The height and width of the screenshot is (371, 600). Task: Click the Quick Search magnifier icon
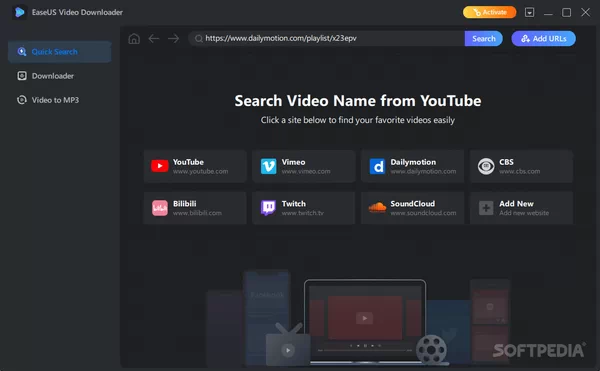[22, 52]
